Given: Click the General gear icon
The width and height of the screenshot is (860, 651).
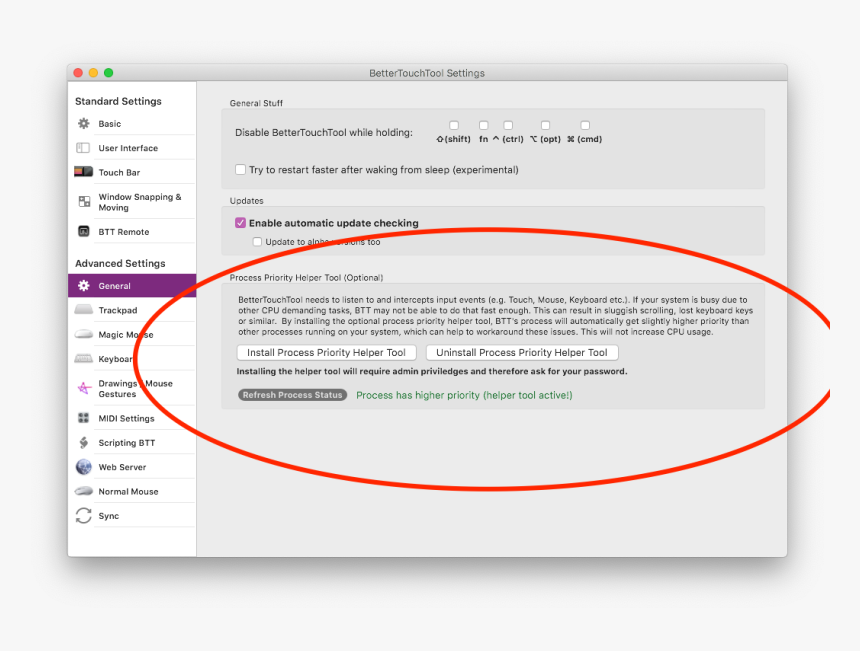Looking at the screenshot, I should tap(83, 285).
